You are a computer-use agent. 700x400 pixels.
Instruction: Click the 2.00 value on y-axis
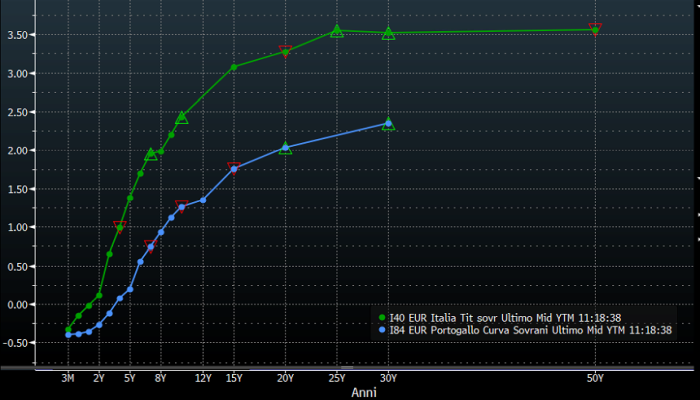click(x=18, y=150)
